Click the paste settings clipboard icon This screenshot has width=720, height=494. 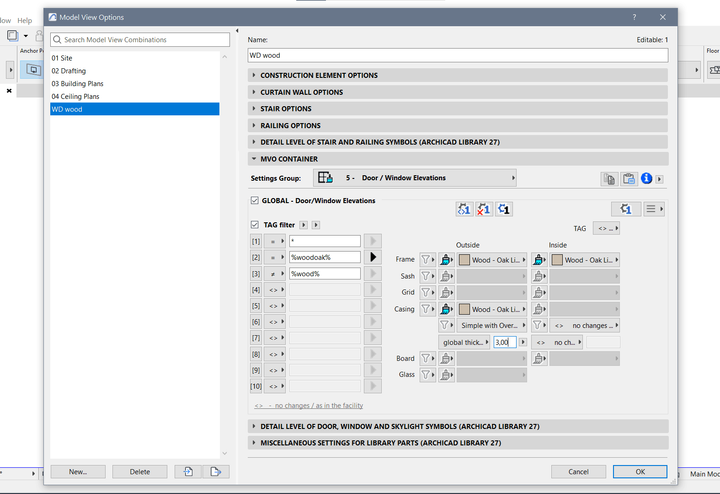(x=628, y=179)
